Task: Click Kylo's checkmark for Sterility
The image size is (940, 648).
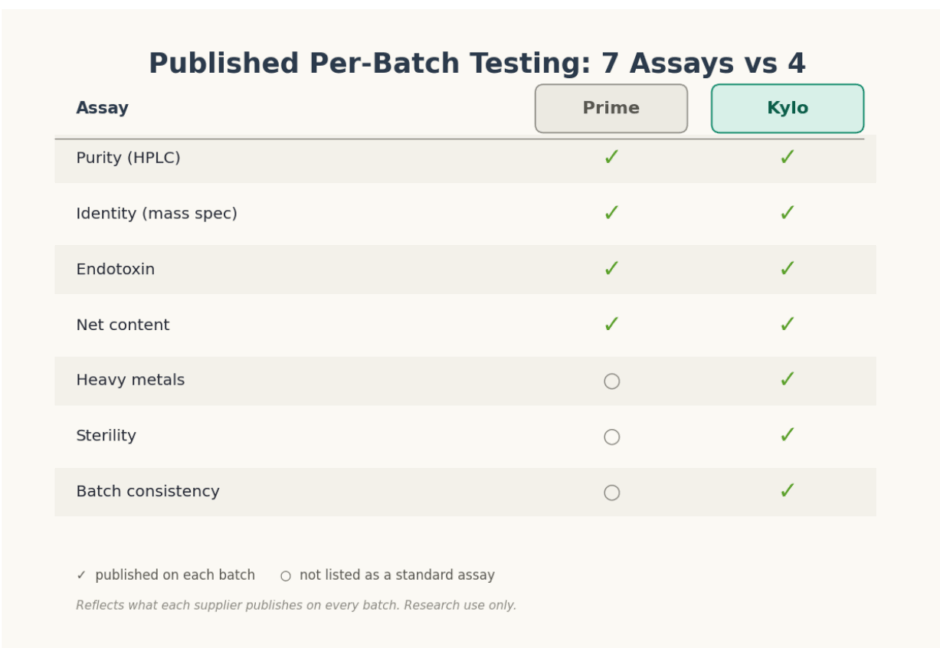Action: [787, 435]
